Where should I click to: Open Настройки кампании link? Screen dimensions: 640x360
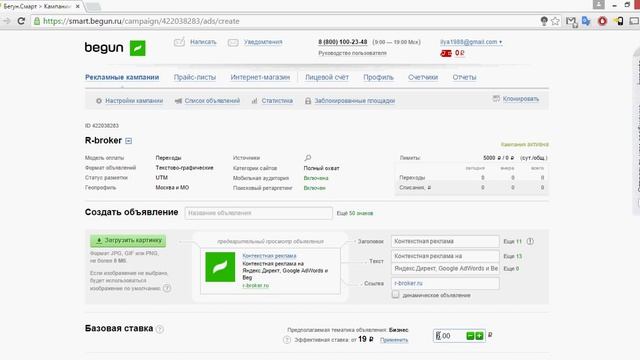coord(134,101)
